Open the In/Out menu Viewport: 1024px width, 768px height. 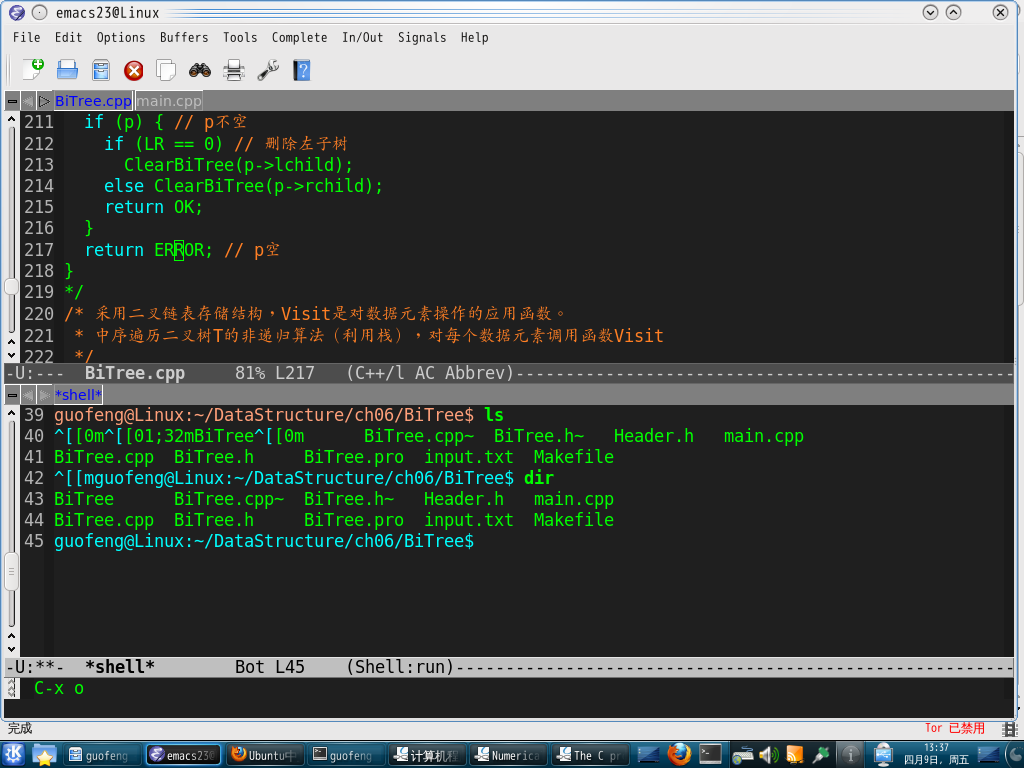point(362,37)
